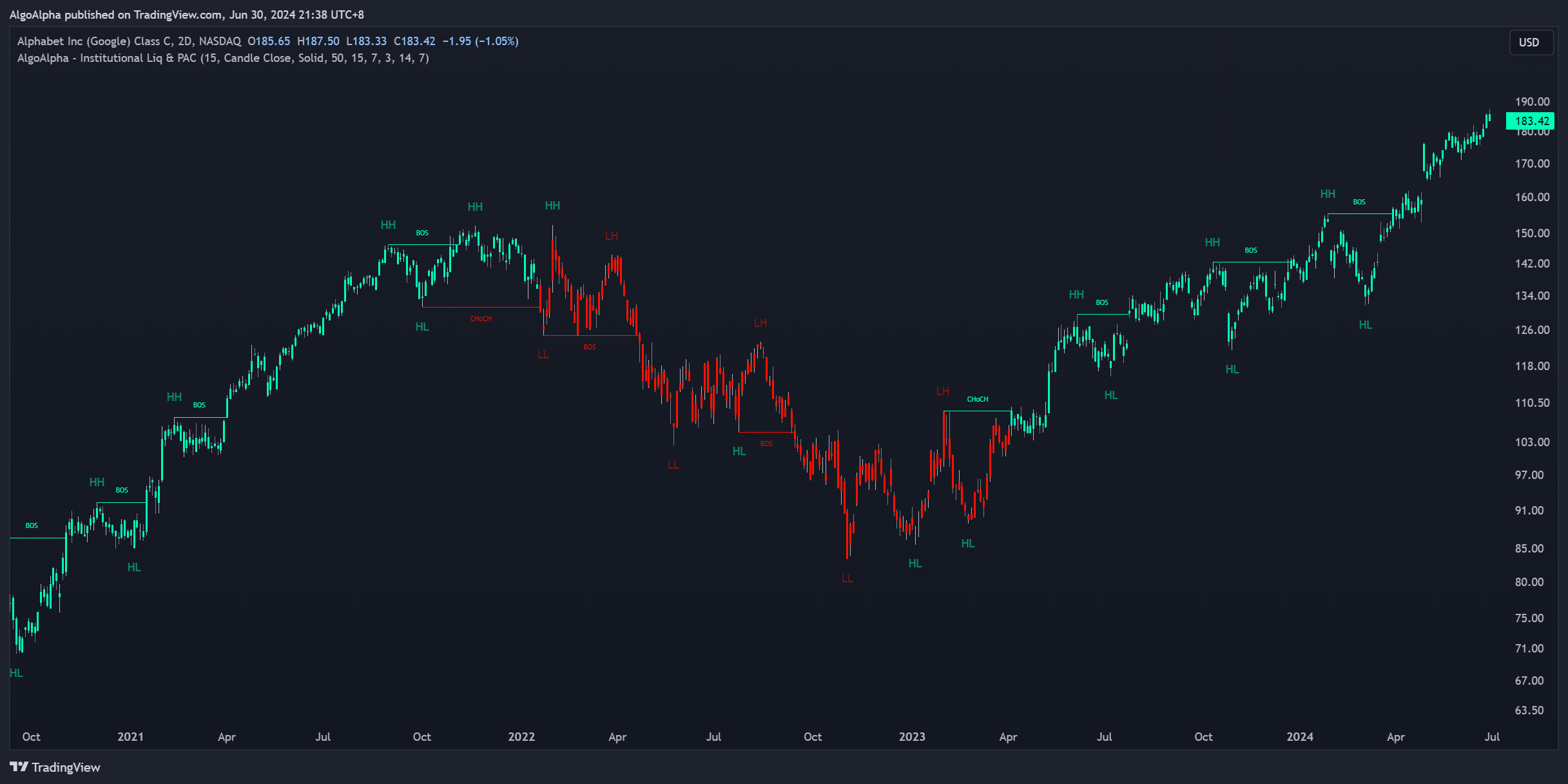This screenshot has height=784, width=1568.
Task: Click the low value L183.33
Action: (367, 41)
